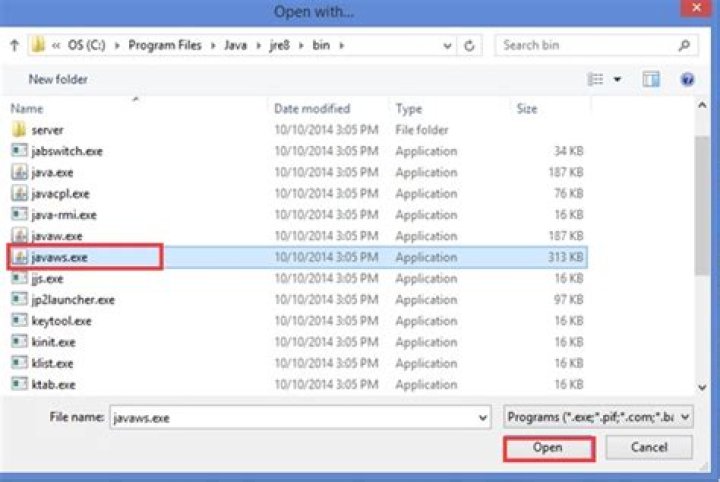Click the Up one level arrow icon
Image resolution: width=720 pixels, height=482 pixels.
coord(14,46)
